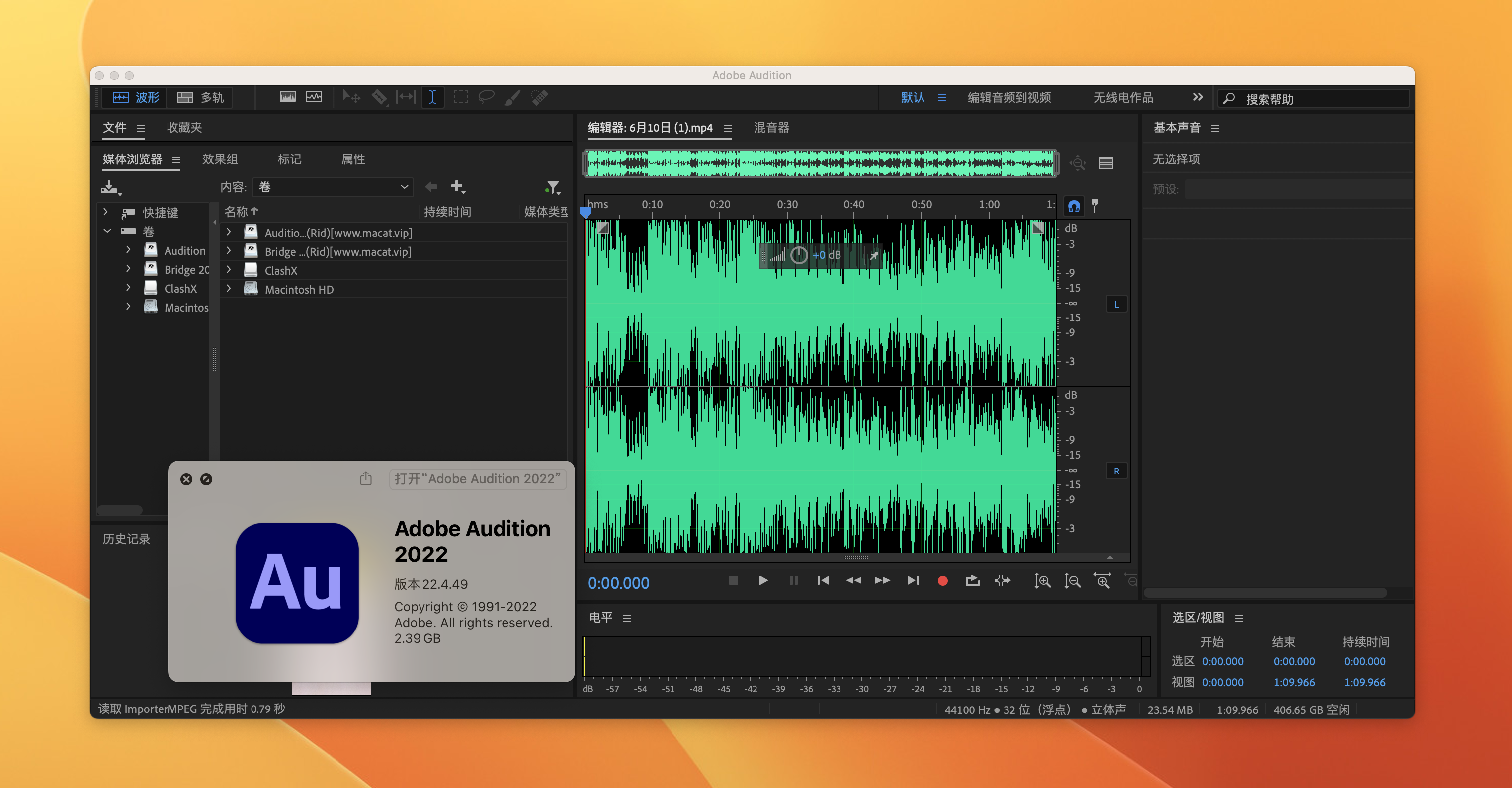Screen dimensions: 1512x788
Task: Collapse the 卷 tree node
Action: point(107,231)
